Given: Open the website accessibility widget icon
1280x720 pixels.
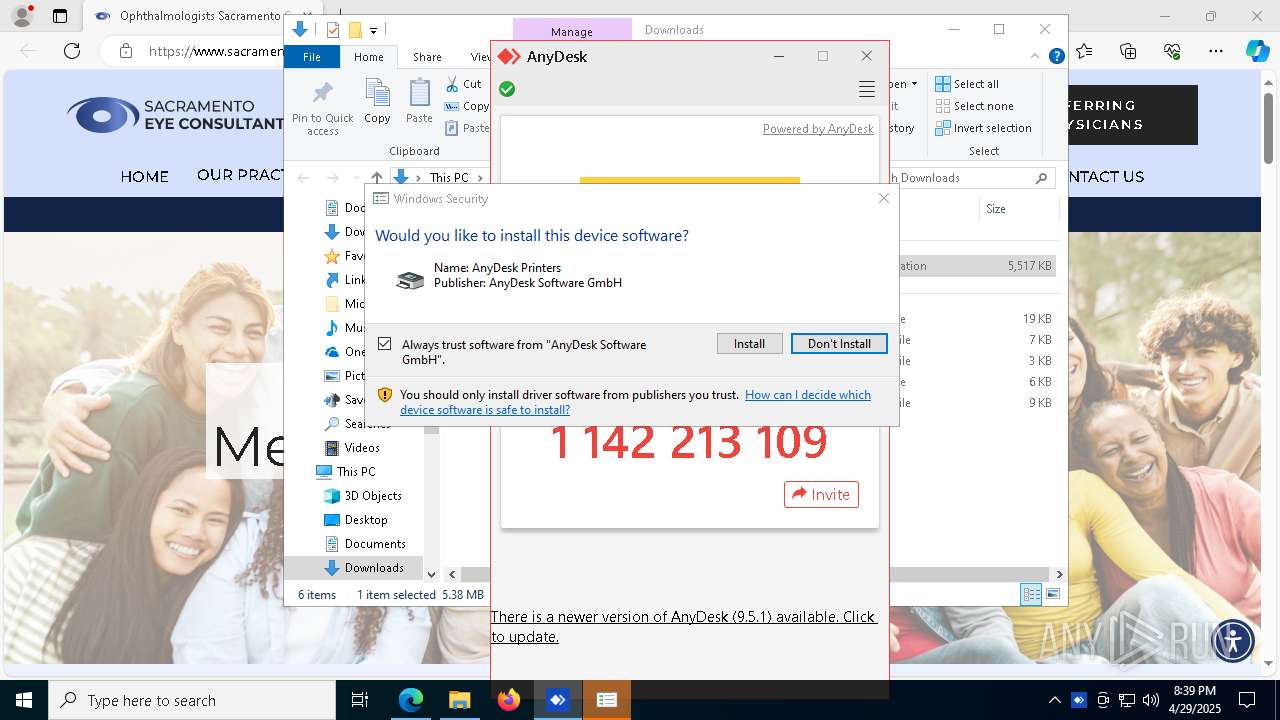Looking at the screenshot, I should [1233, 640].
